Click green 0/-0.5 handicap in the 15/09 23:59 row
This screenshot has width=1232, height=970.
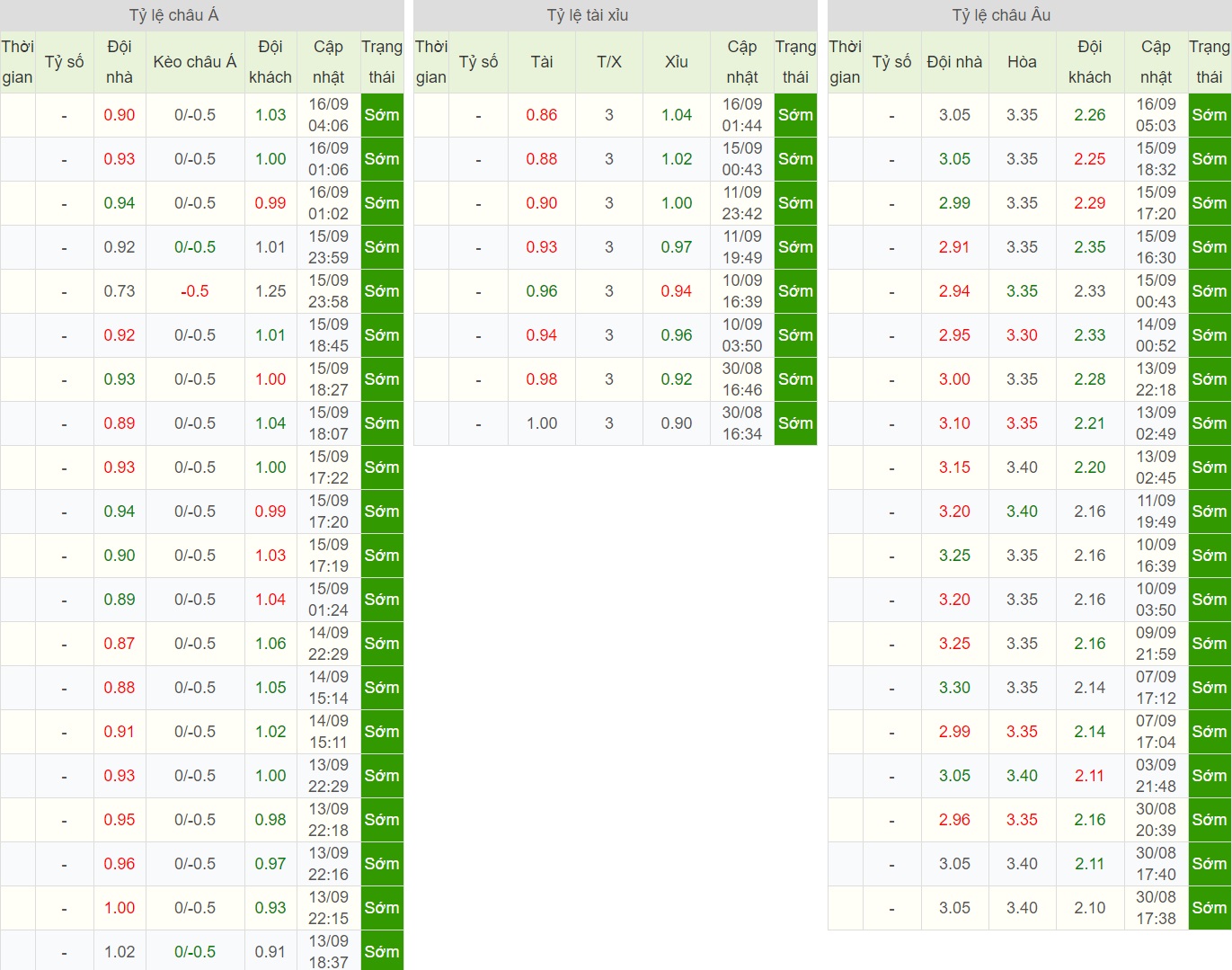[195, 247]
